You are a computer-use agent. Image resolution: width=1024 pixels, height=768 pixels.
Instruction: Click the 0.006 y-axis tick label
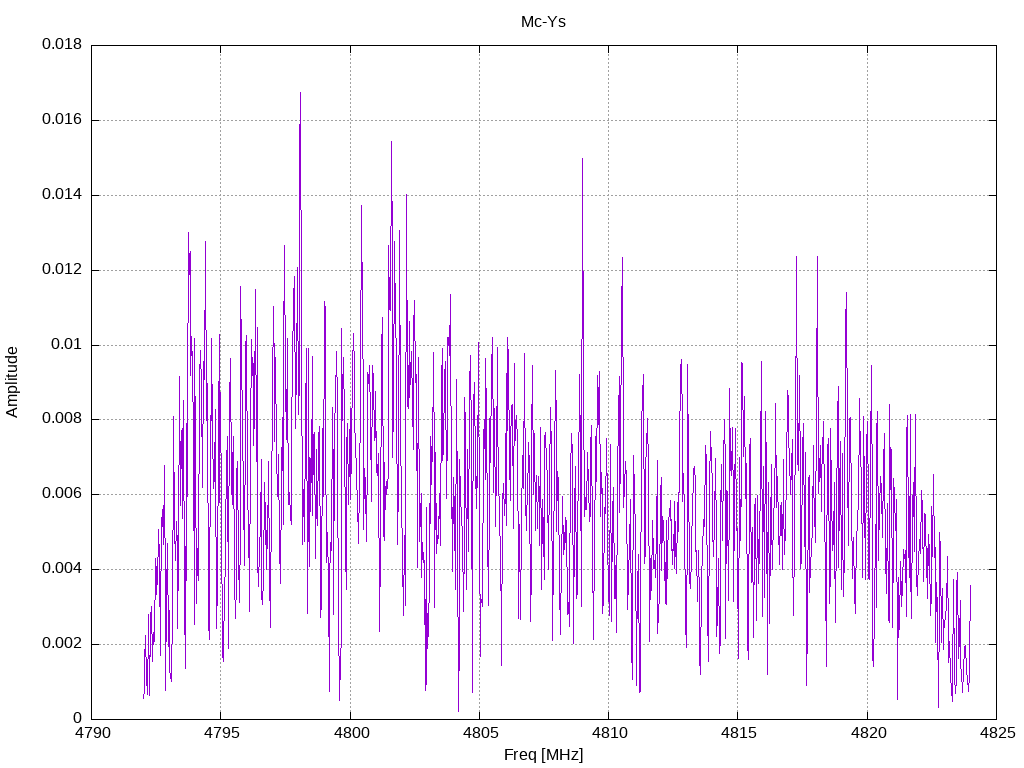coord(62,494)
